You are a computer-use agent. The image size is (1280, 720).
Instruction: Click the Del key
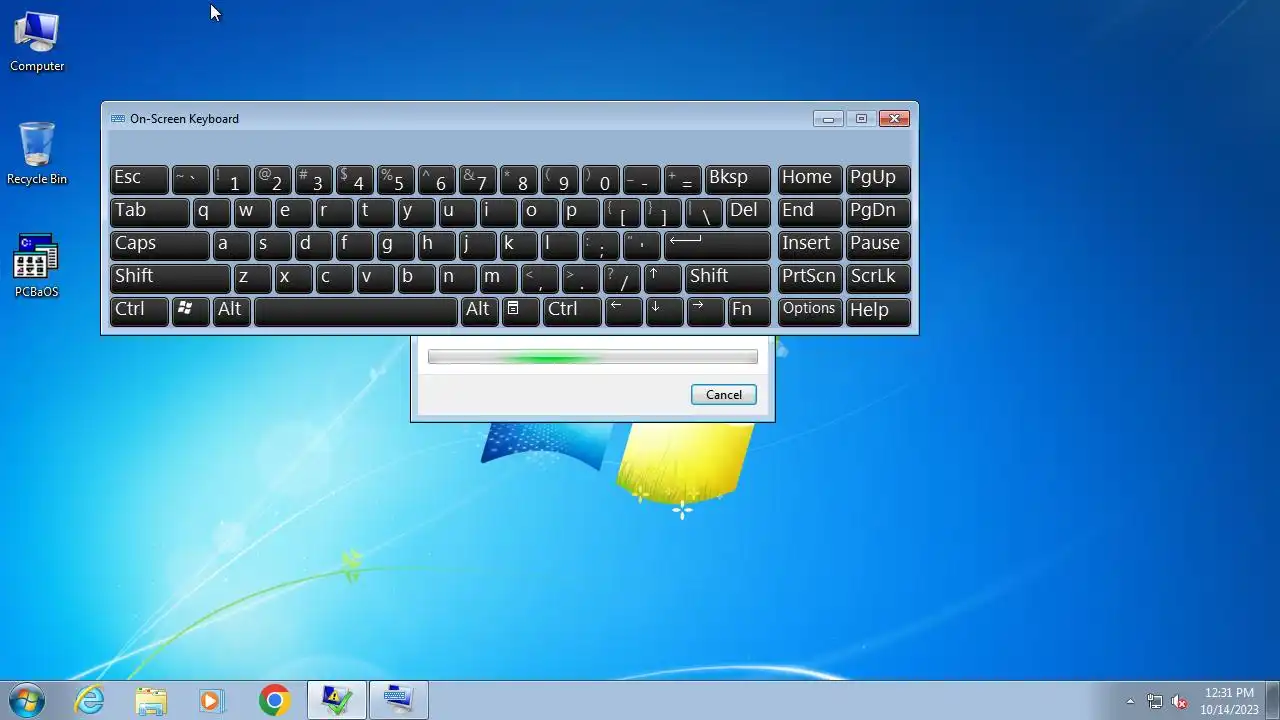748,211
